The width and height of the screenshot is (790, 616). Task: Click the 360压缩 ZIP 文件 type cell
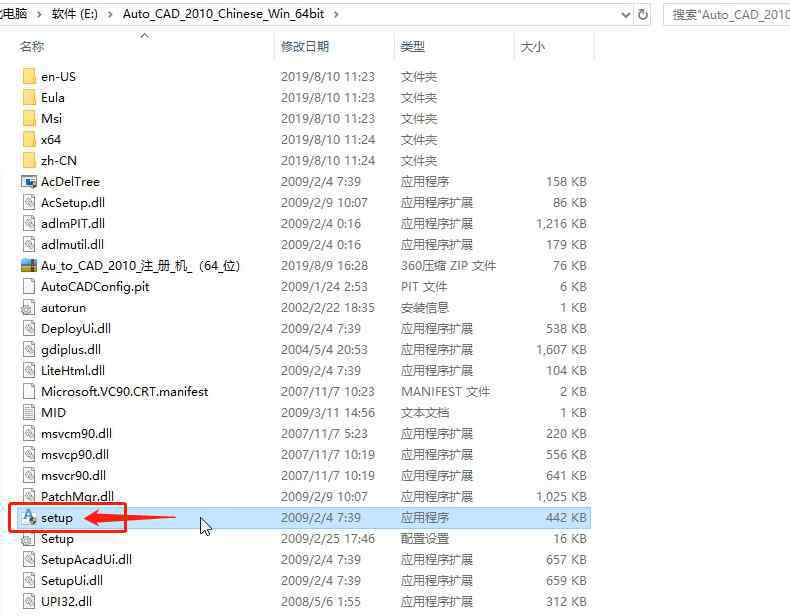[x=448, y=265]
